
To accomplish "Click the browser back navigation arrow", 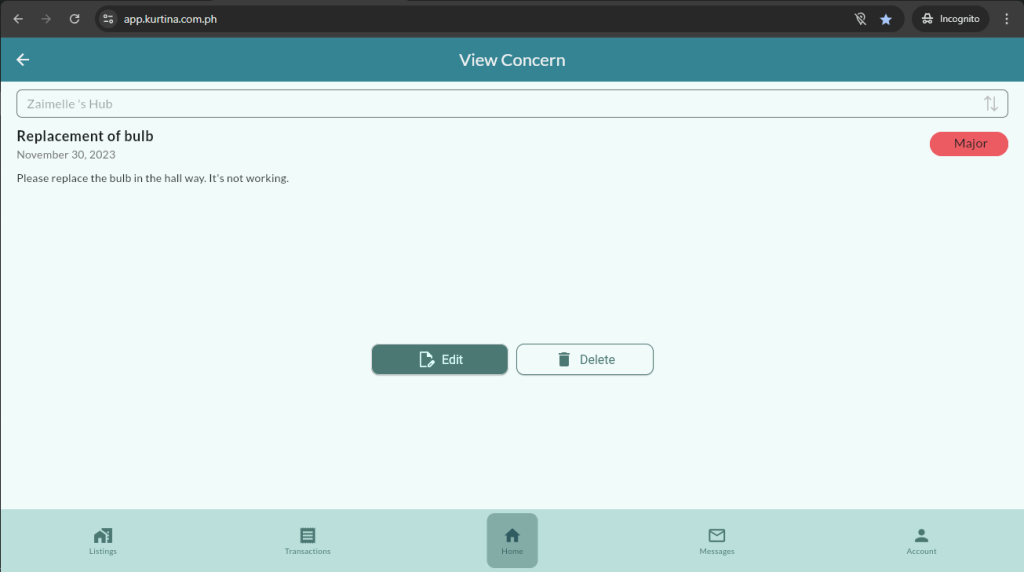I will tap(18, 19).
